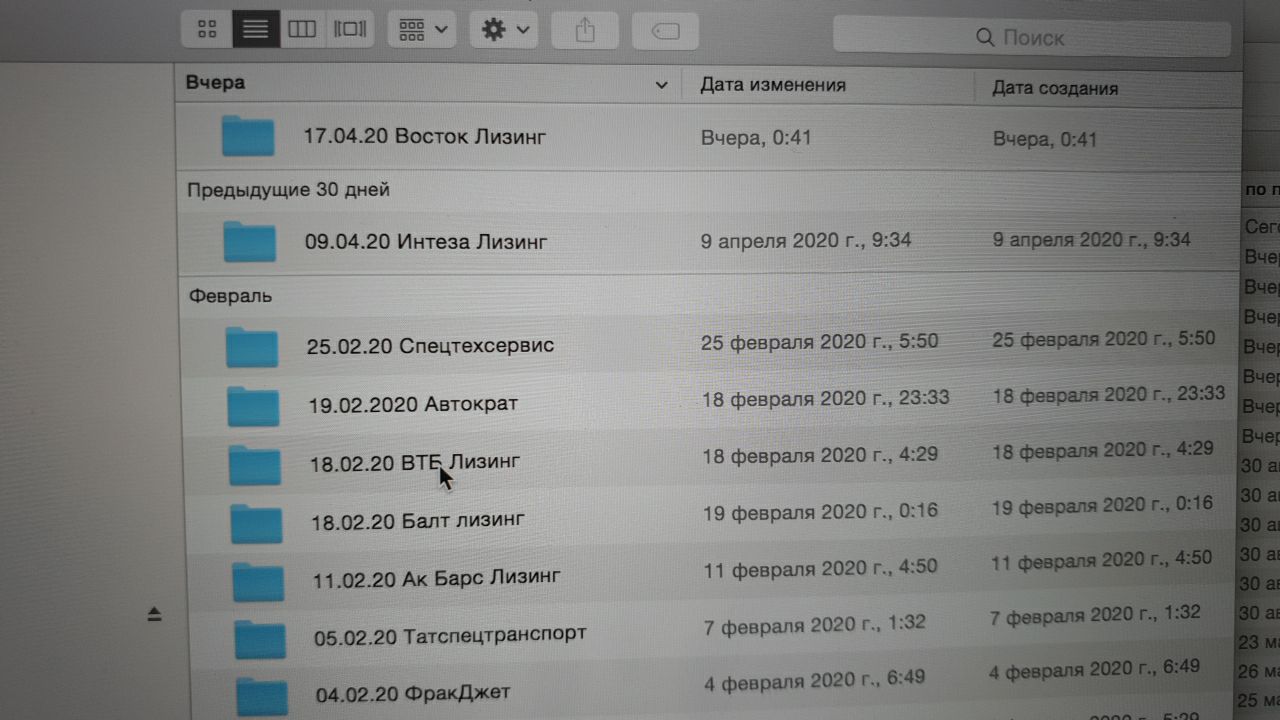
Task: Click the folder icon of 25.02.20 Спецтехсервис
Action: click(x=251, y=346)
